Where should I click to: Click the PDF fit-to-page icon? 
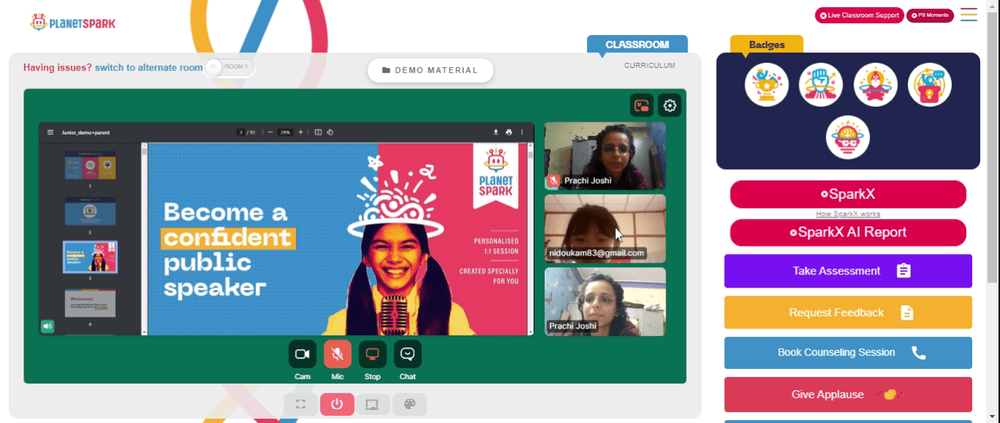(318, 133)
